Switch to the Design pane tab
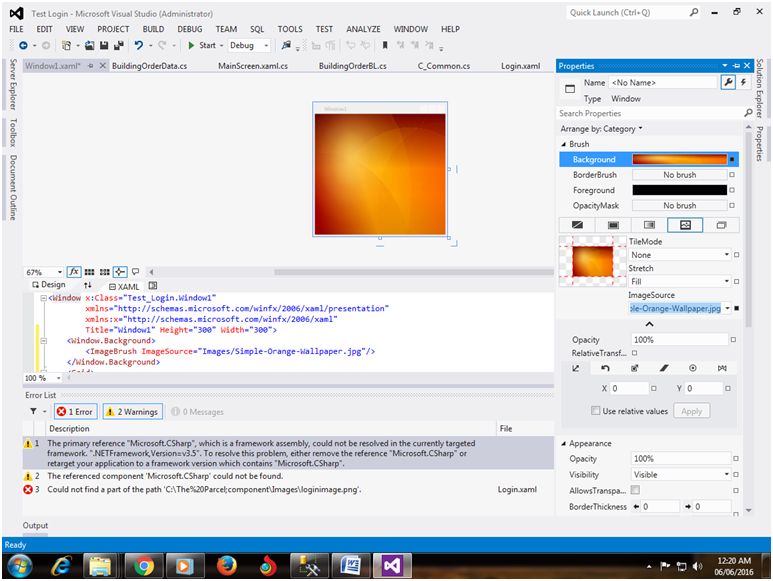This screenshot has width=773, height=581. [49, 284]
